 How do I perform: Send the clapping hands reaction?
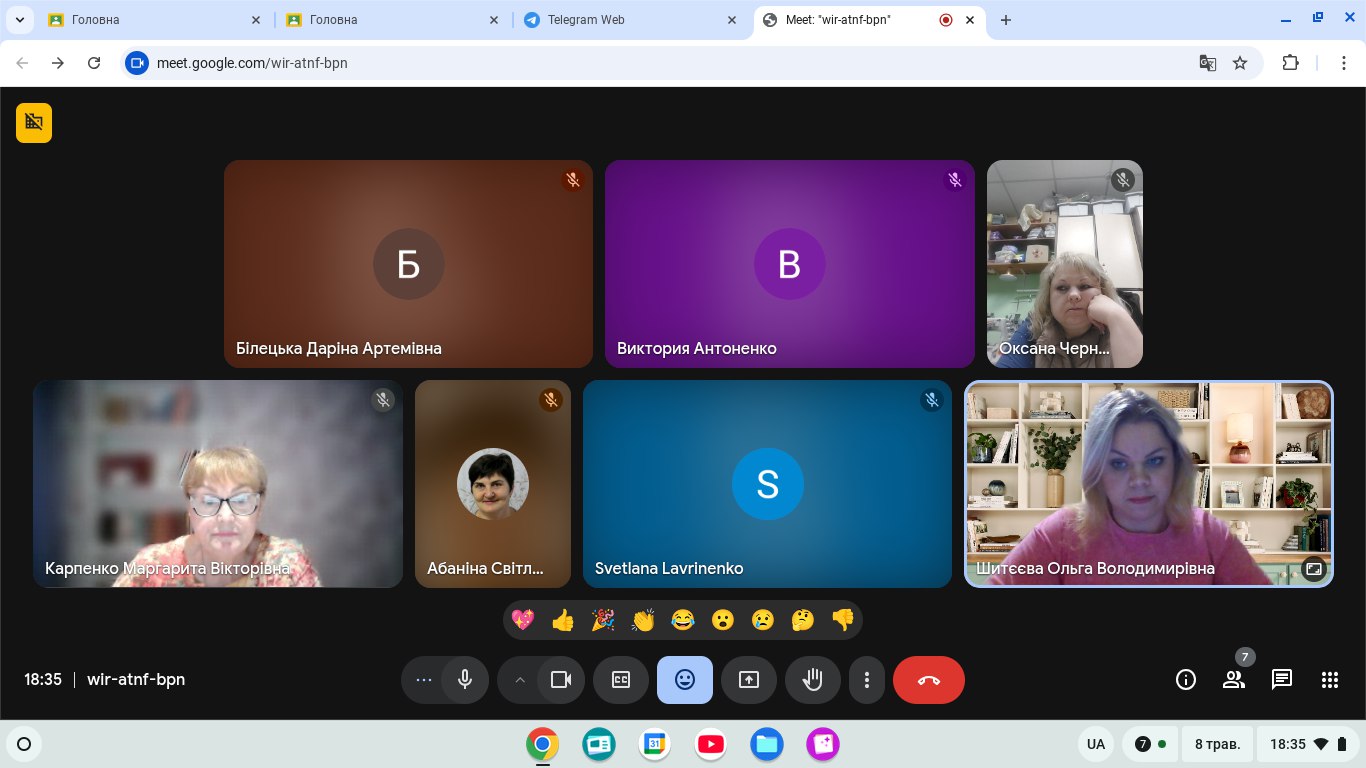pyautogui.click(x=643, y=620)
